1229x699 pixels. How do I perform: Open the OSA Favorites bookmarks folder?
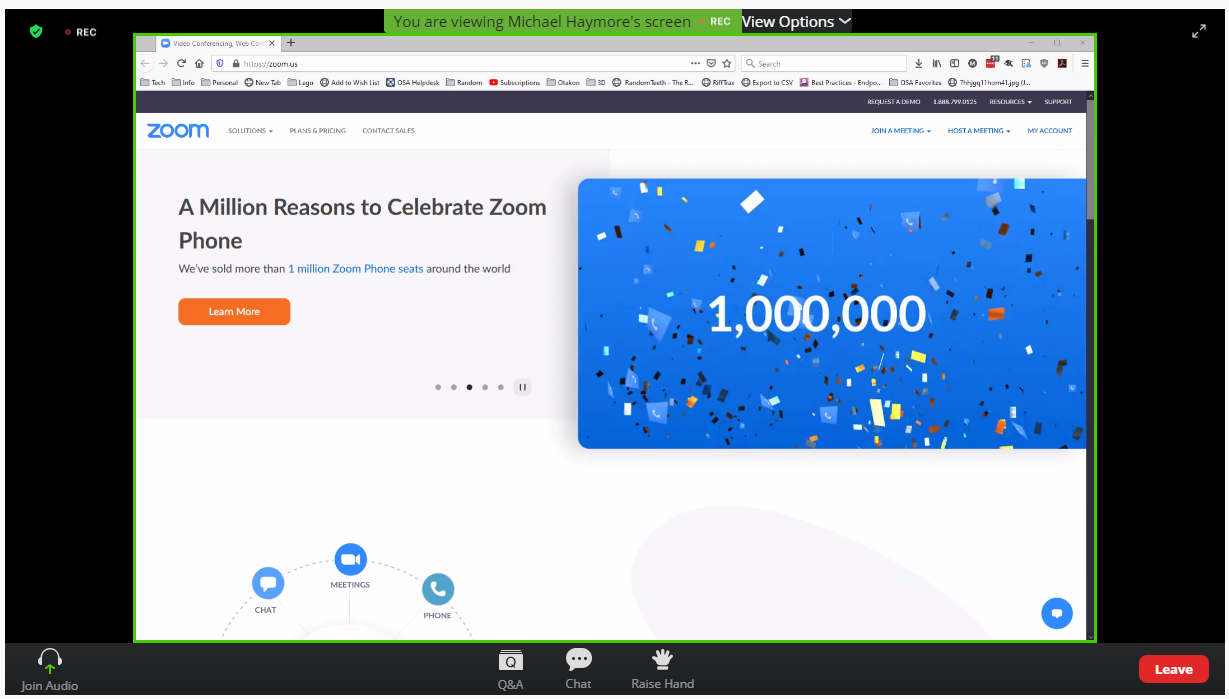[914, 83]
